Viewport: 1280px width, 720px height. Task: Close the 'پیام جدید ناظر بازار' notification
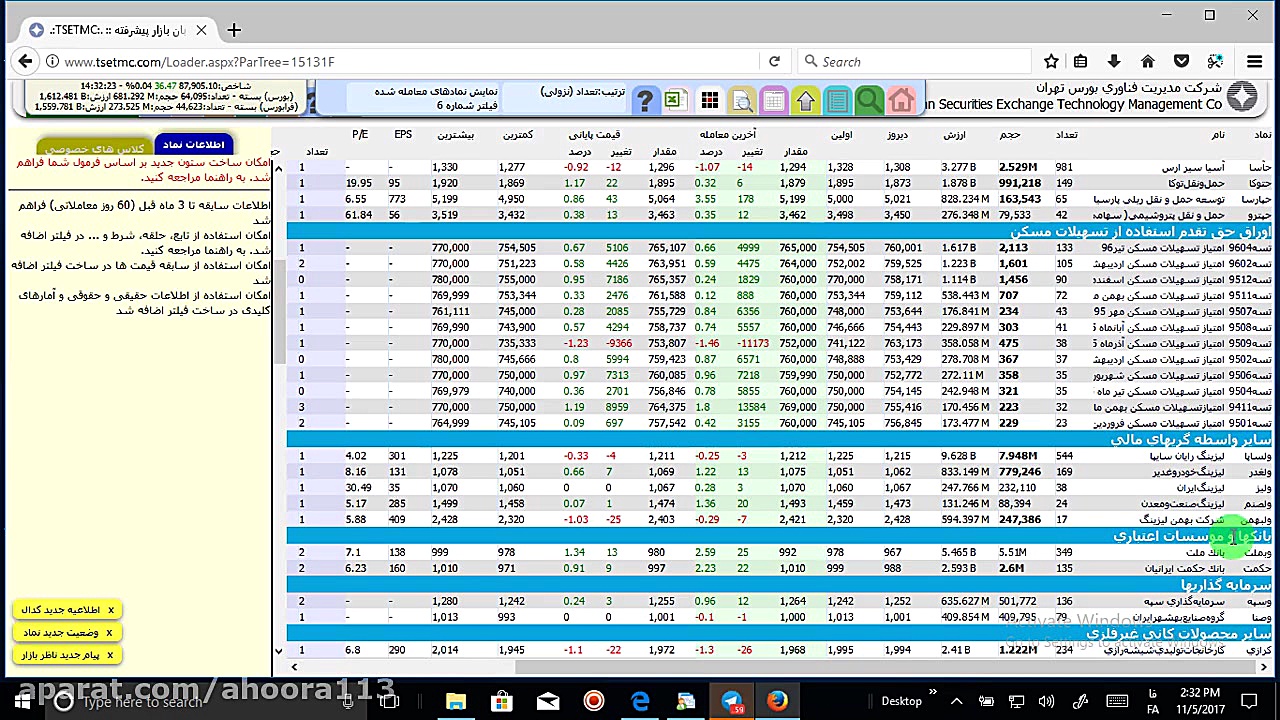pyautogui.click(x=110, y=655)
